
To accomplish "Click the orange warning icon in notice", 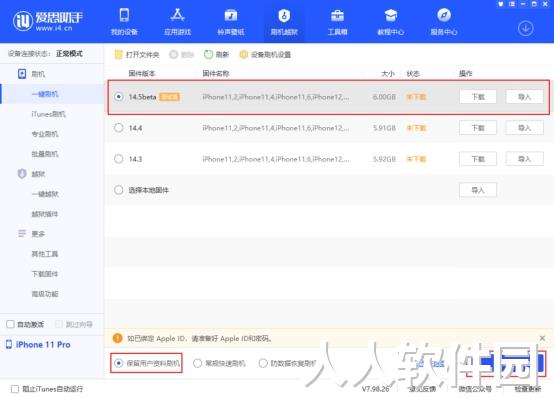I will pos(117,338).
